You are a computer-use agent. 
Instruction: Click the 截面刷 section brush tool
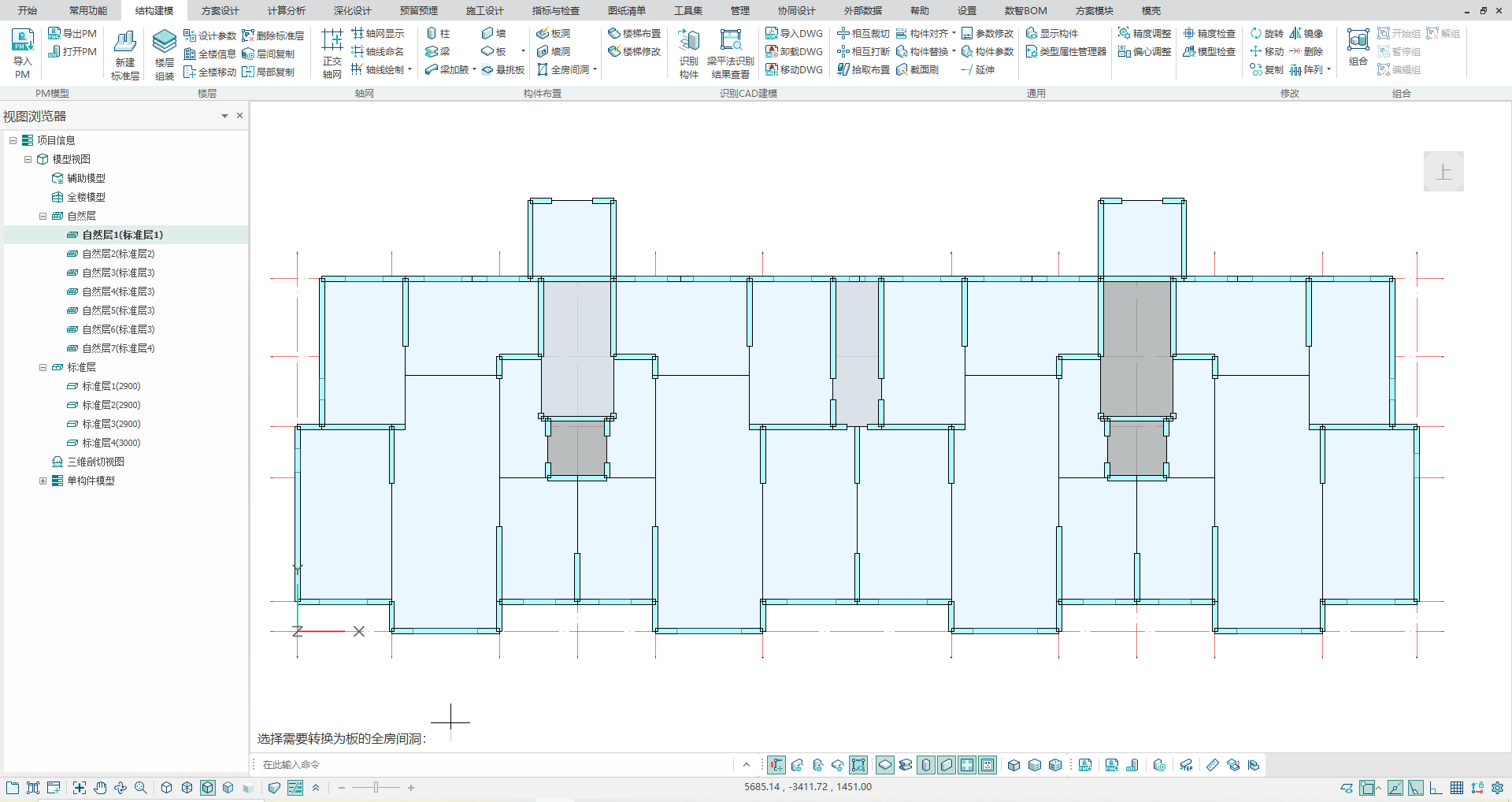[x=917, y=69]
